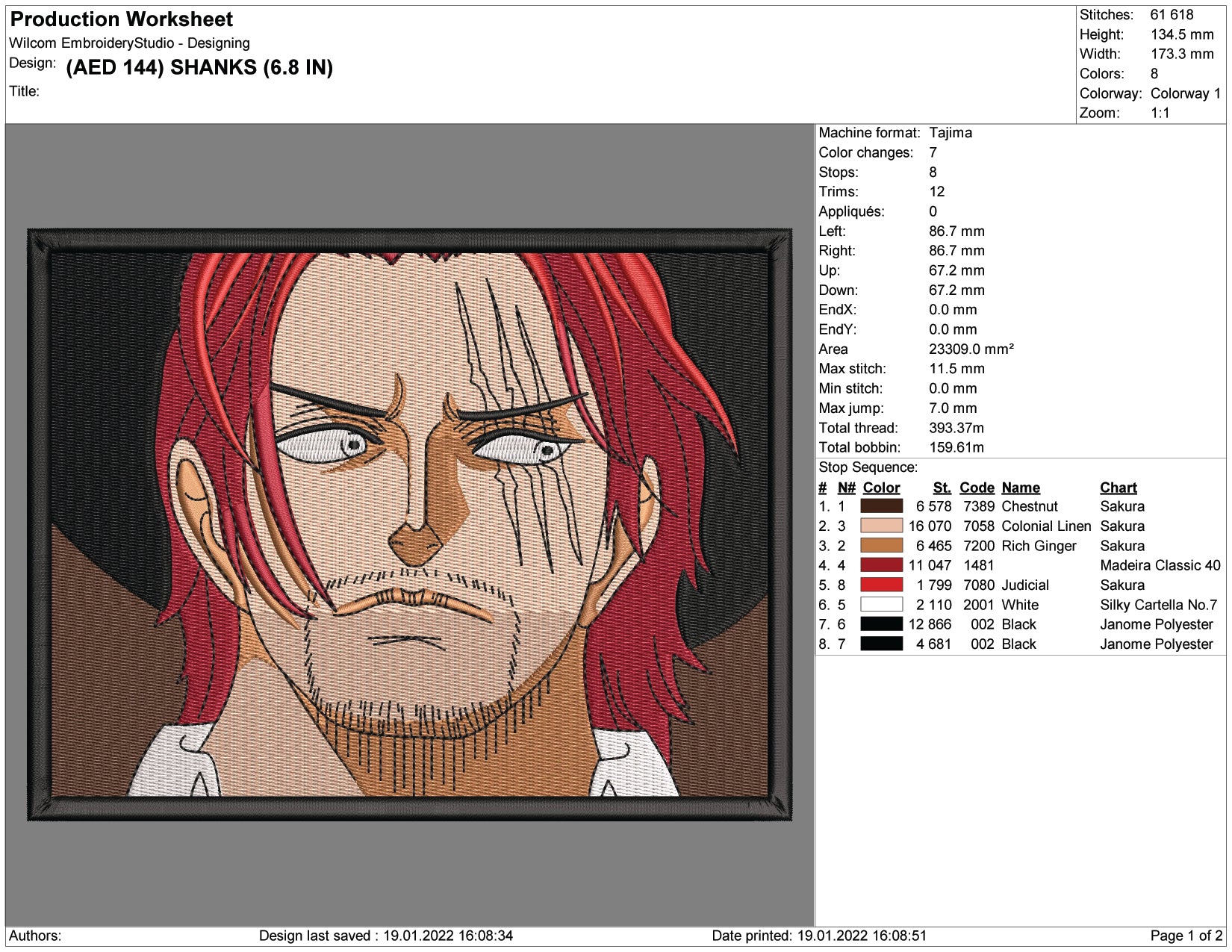
Task: Click the Height value '134.5 mm'
Action: point(1182,34)
